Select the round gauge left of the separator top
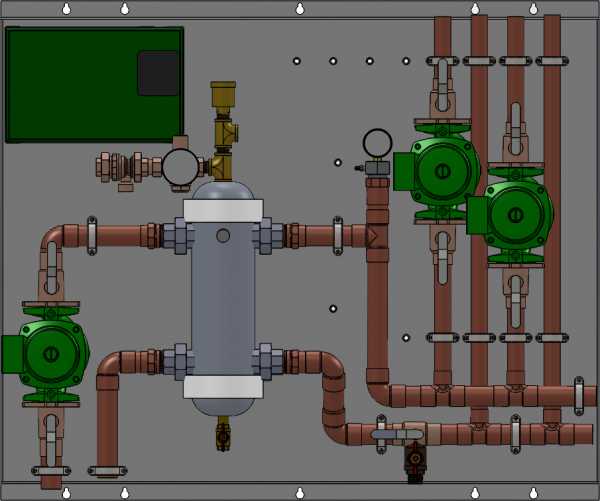The image size is (600, 501). [x=181, y=168]
